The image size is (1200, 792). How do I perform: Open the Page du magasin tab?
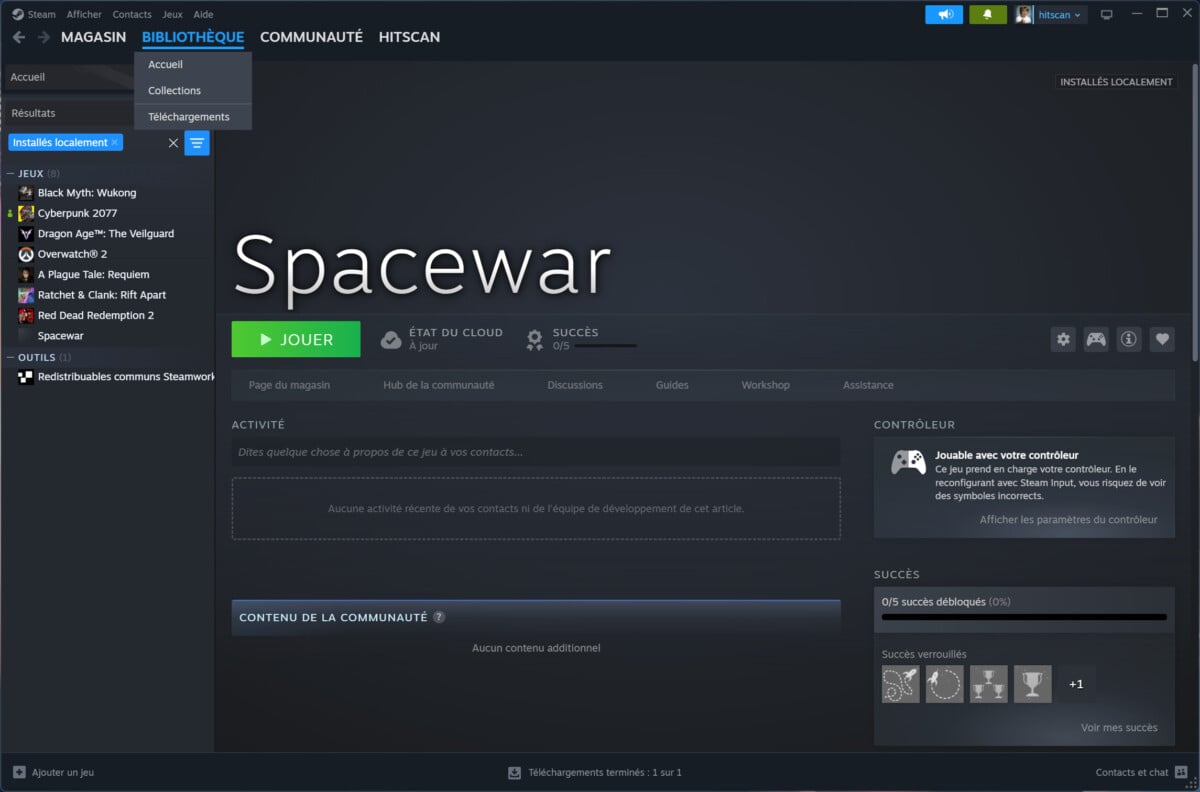[289, 385]
